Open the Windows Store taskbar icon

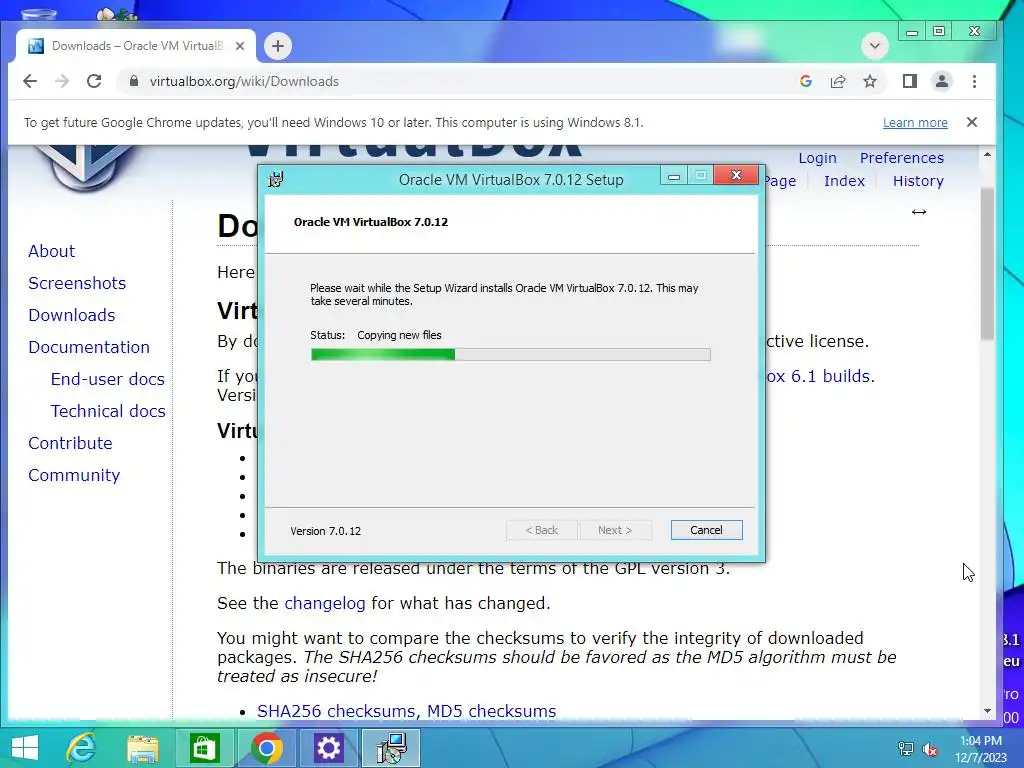click(204, 748)
